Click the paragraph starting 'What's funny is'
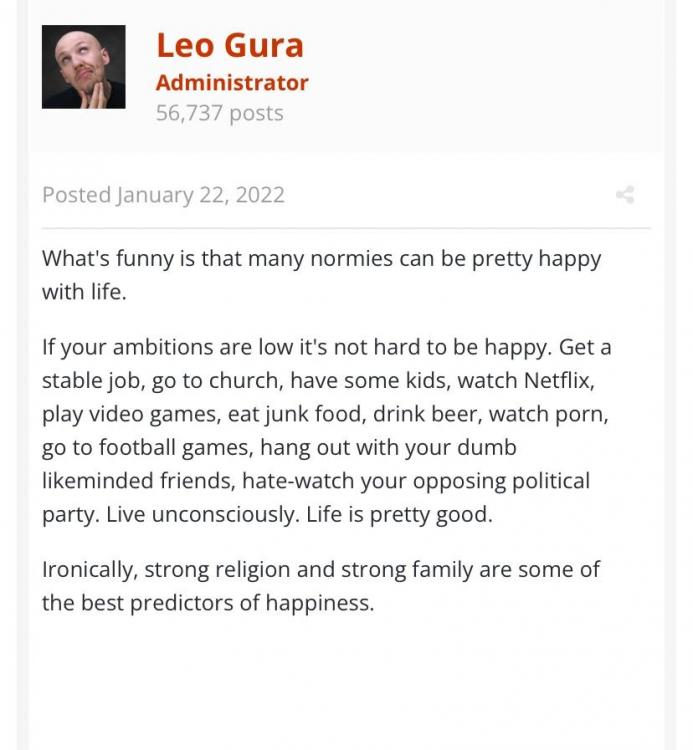This screenshot has width=693, height=750. pyautogui.click(x=321, y=275)
